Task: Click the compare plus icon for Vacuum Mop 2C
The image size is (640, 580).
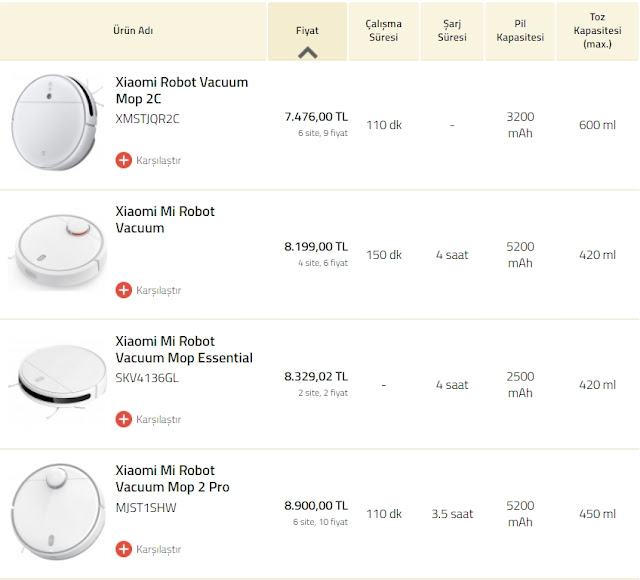Action: [124, 160]
